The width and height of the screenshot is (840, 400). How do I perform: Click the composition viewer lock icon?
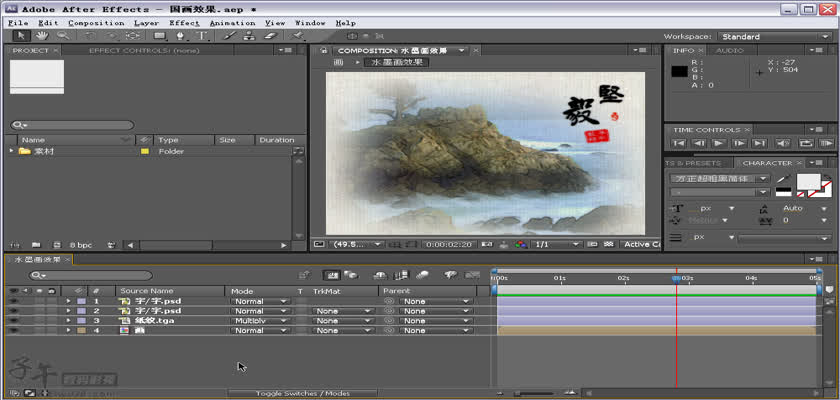323,50
